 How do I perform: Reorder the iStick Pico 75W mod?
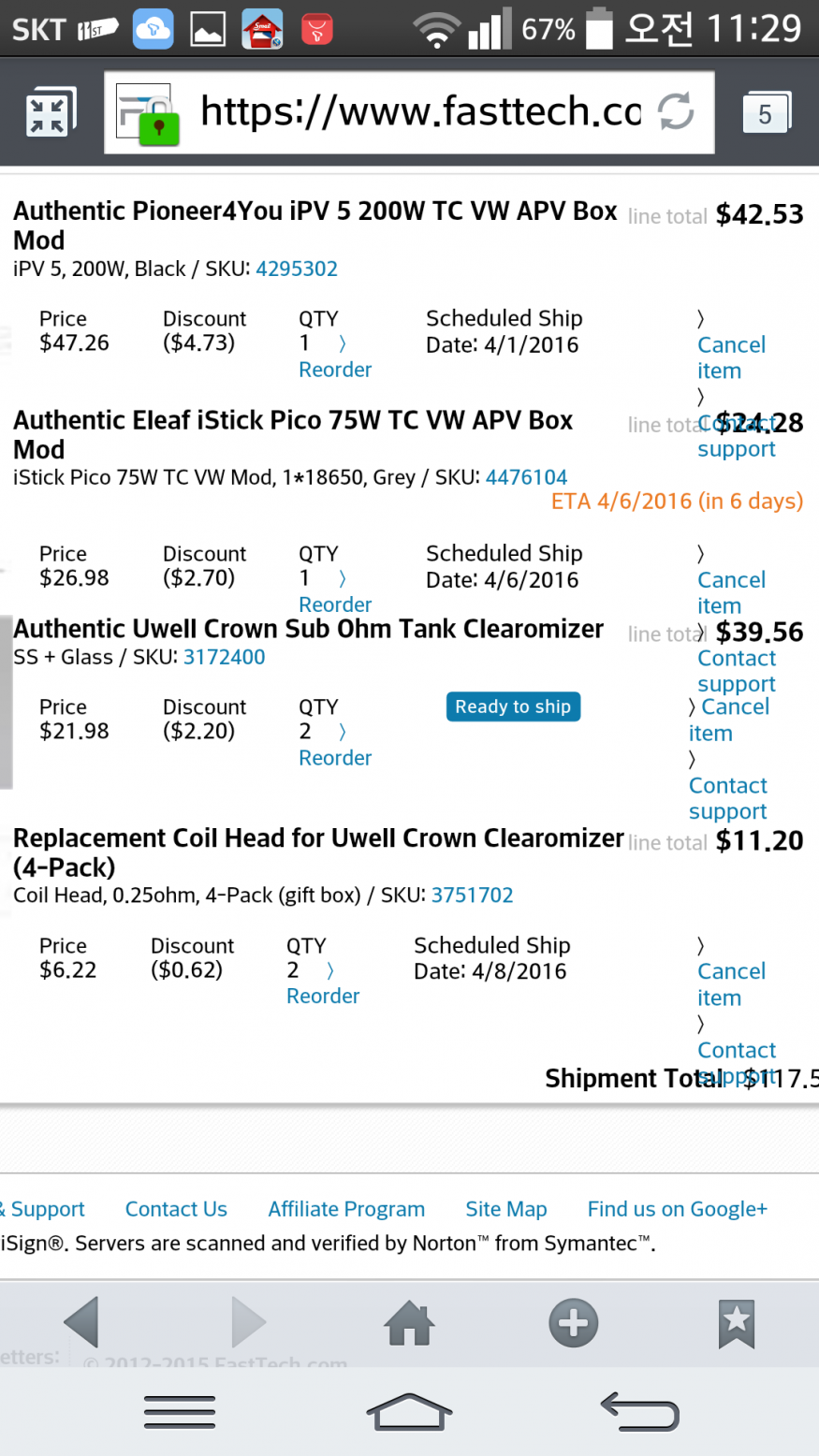click(335, 604)
